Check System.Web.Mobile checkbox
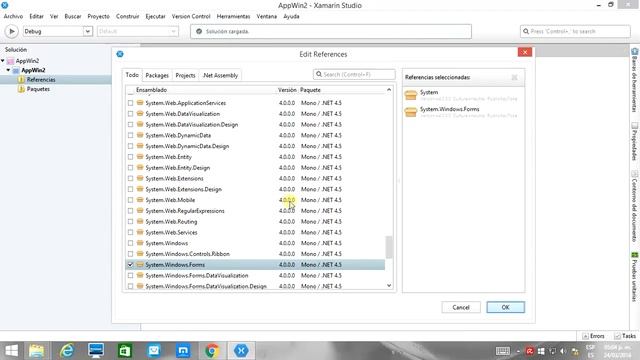The image size is (640, 360). [130, 200]
